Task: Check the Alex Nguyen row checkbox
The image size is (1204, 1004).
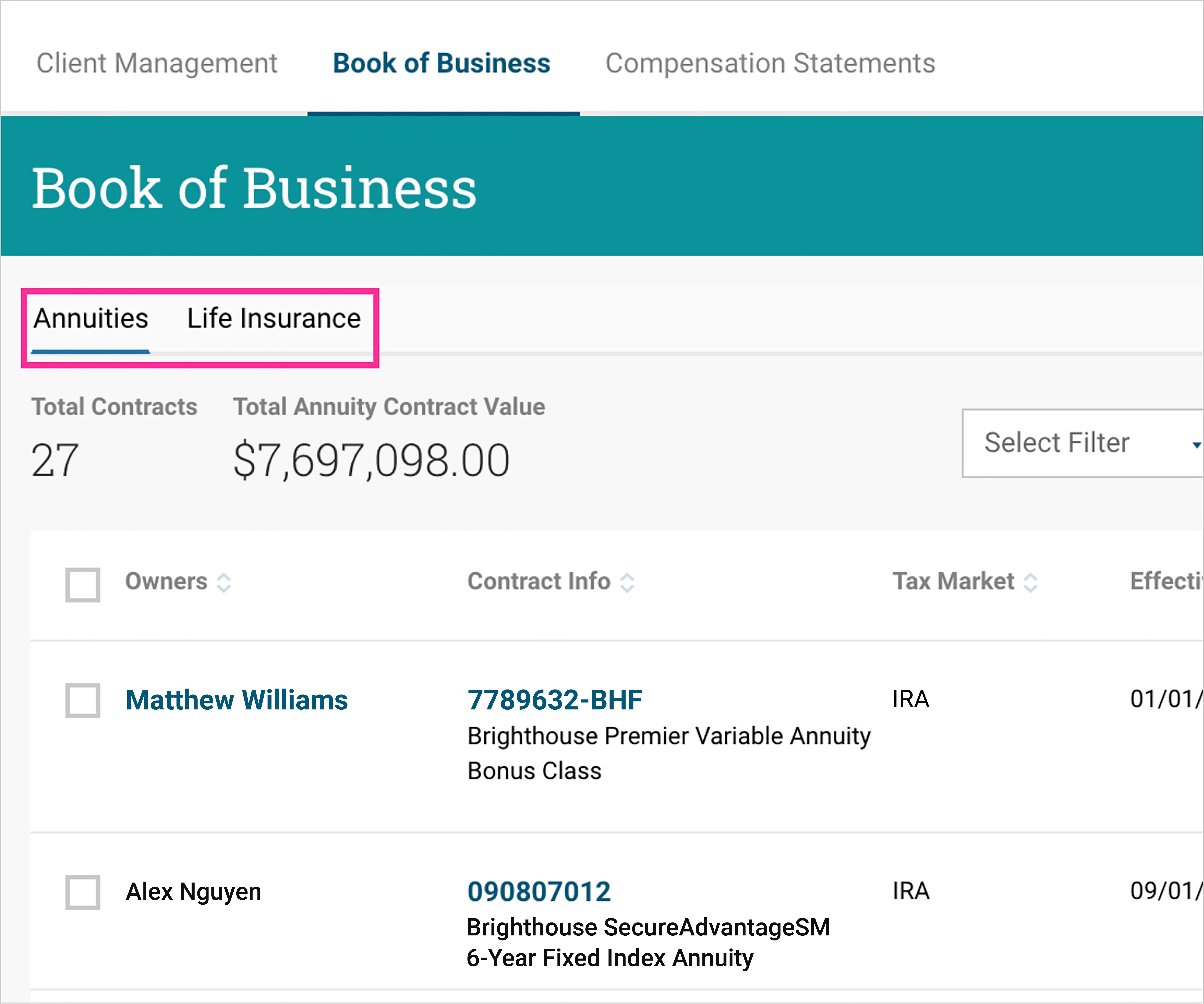Action: pos(83,892)
